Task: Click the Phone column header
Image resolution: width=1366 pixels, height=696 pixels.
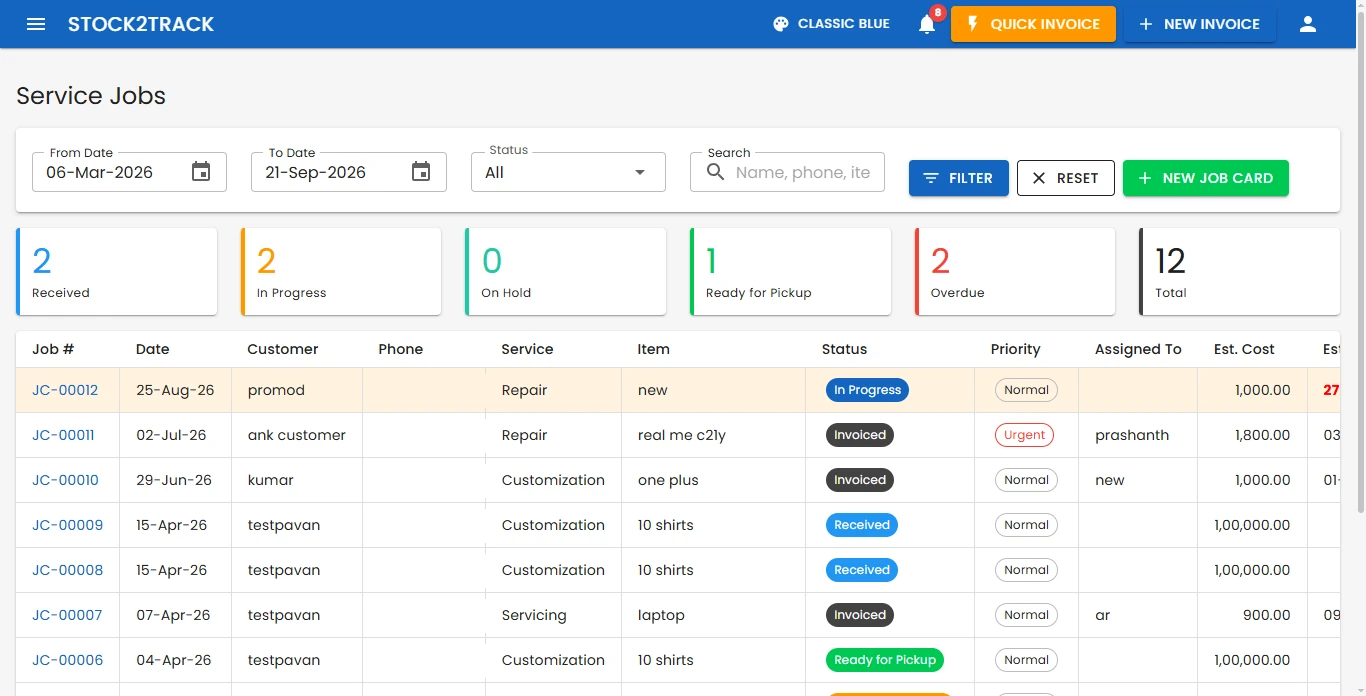Action: coord(401,349)
